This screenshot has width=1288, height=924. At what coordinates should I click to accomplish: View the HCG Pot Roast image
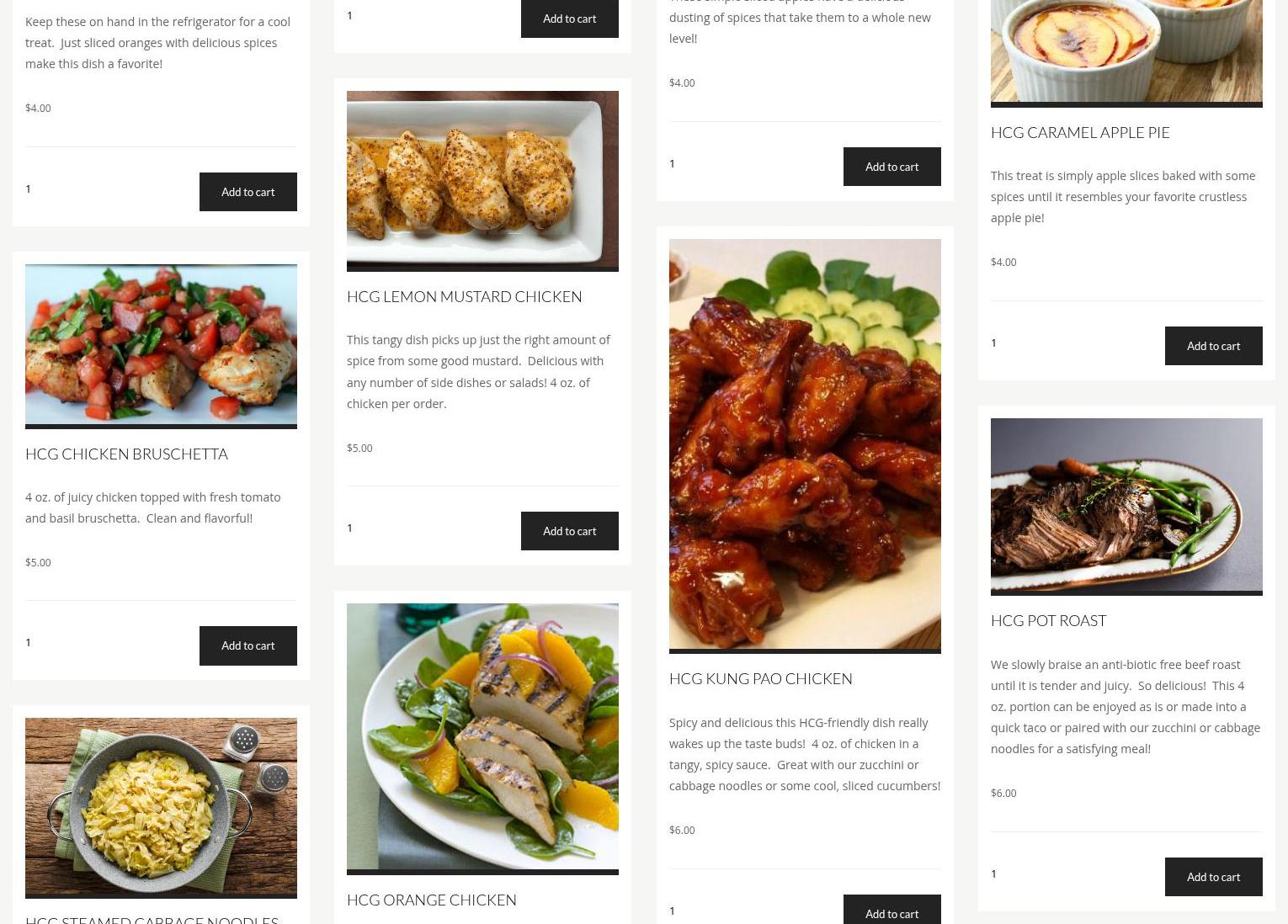click(x=1126, y=507)
